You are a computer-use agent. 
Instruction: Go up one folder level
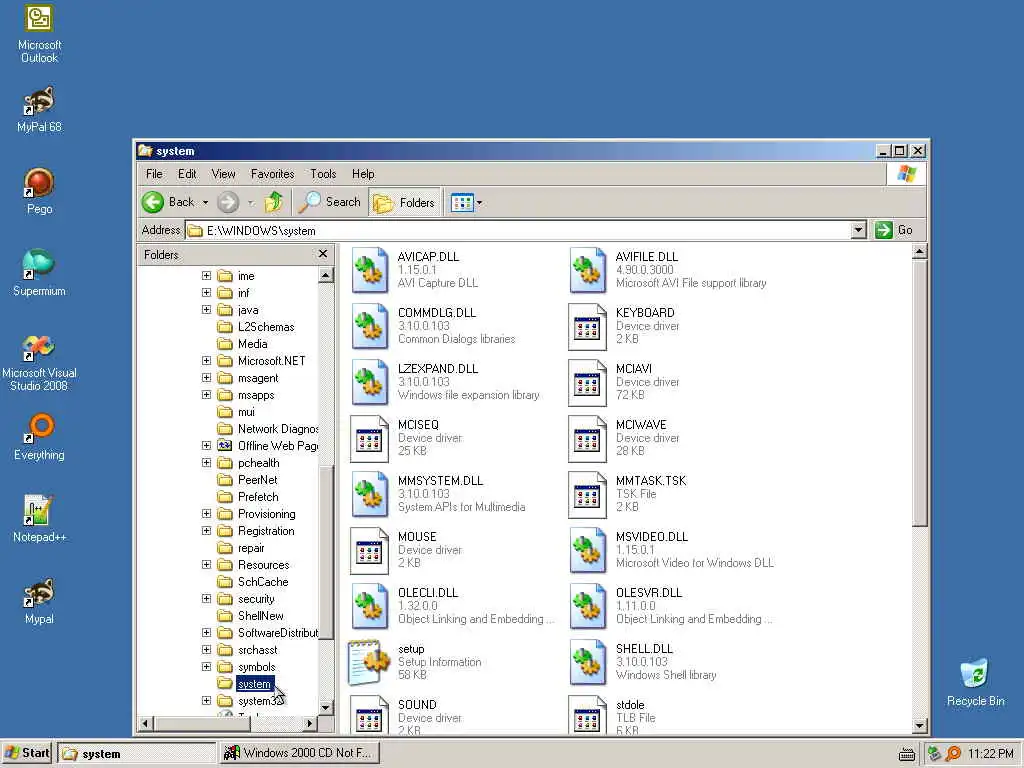[274, 202]
